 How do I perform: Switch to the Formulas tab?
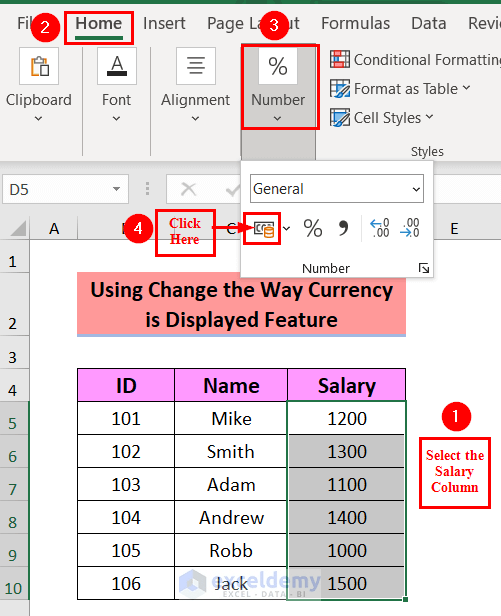coord(355,24)
